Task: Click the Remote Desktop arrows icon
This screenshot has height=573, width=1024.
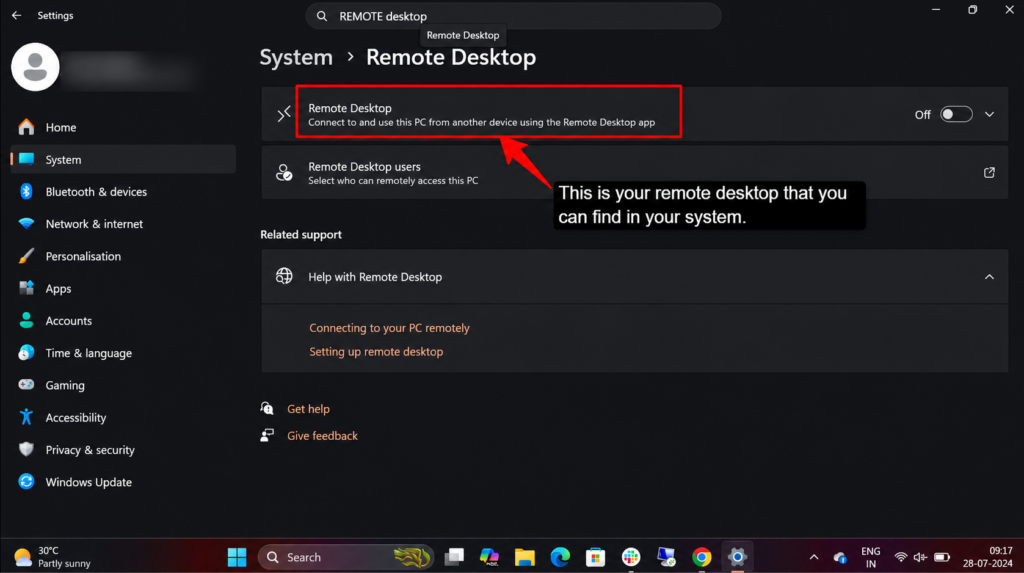Action: coord(283,114)
